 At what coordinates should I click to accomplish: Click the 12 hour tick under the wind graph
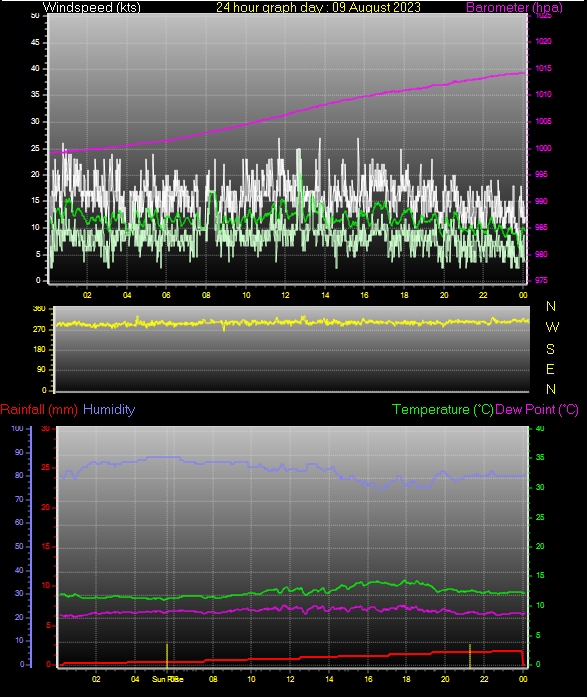pos(285,295)
